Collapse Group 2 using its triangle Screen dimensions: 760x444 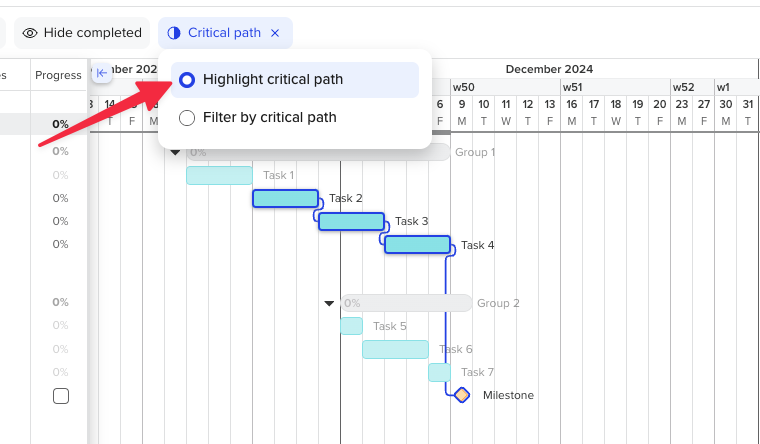pyautogui.click(x=329, y=303)
